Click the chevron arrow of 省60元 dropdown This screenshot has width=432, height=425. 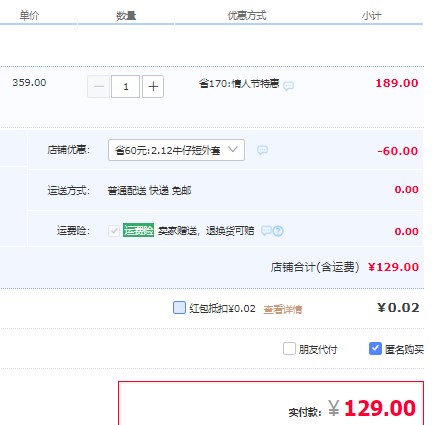pyautogui.click(x=233, y=150)
